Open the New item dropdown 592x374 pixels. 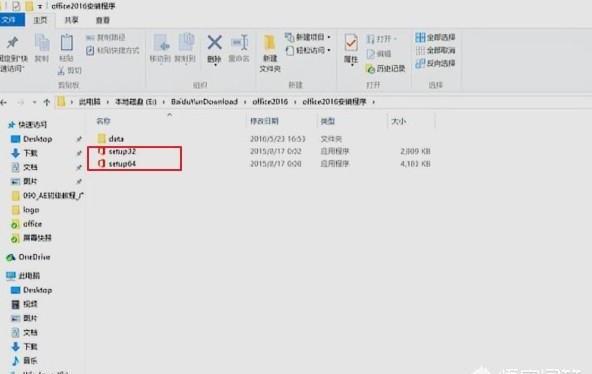308,37
